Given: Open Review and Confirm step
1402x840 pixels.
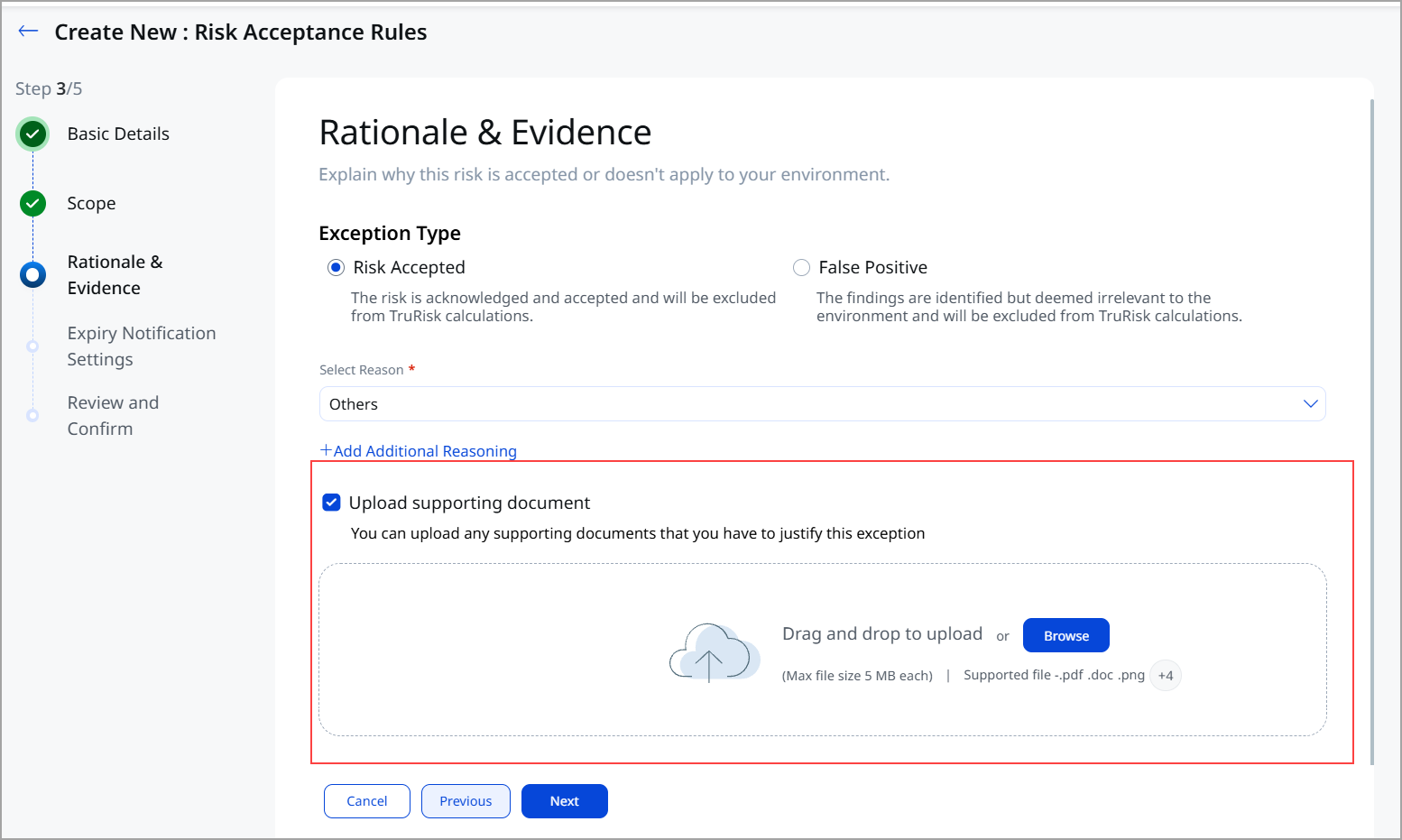Looking at the screenshot, I should [x=113, y=416].
